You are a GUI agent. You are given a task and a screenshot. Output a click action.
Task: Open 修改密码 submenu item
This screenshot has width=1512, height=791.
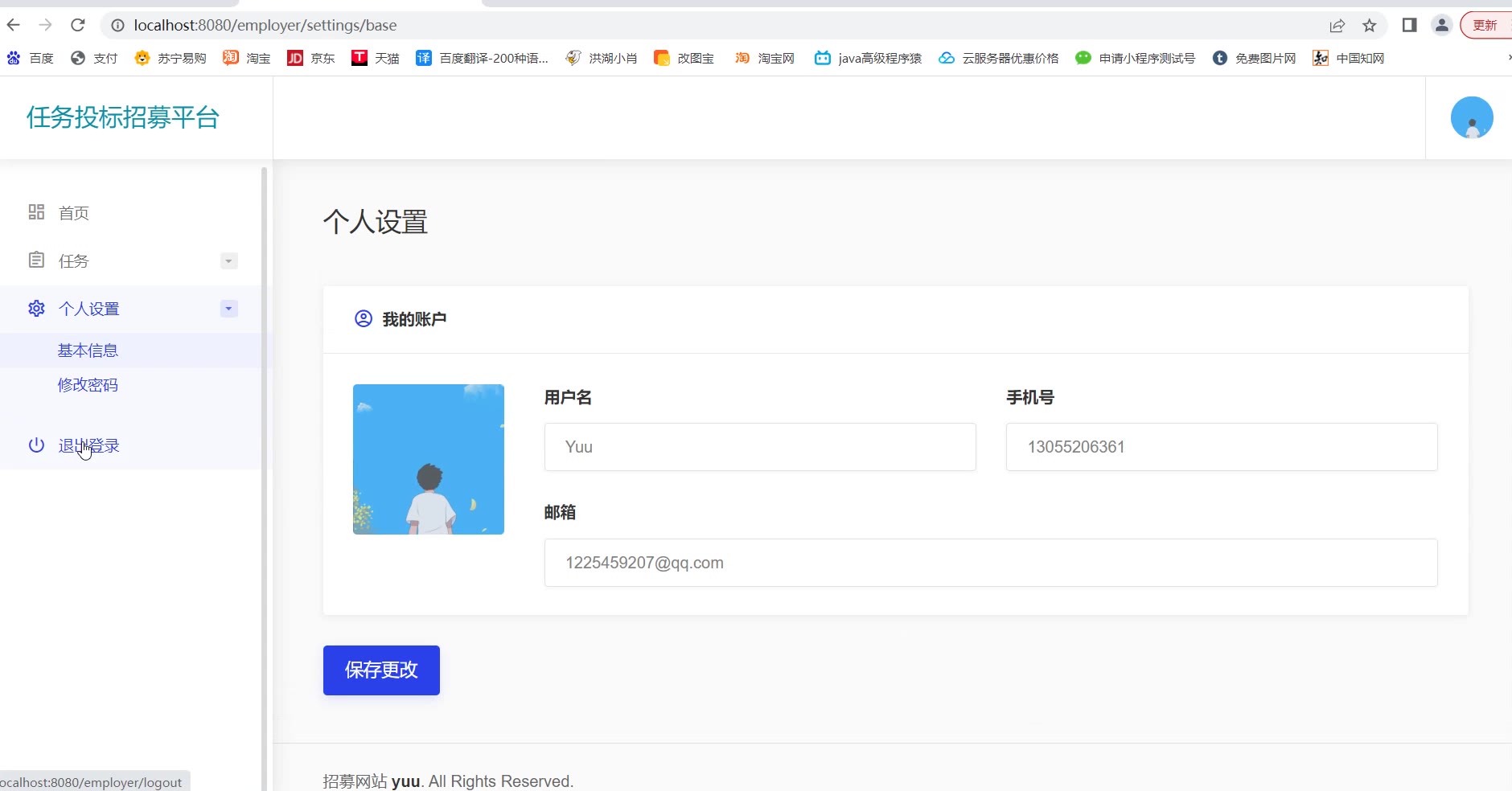pyautogui.click(x=88, y=385)
